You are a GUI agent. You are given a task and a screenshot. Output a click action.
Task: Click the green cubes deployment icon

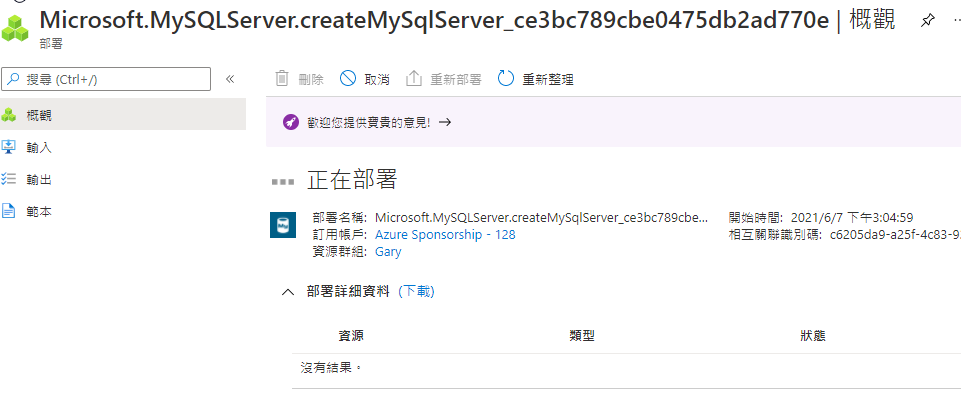(x=15, y=28)
